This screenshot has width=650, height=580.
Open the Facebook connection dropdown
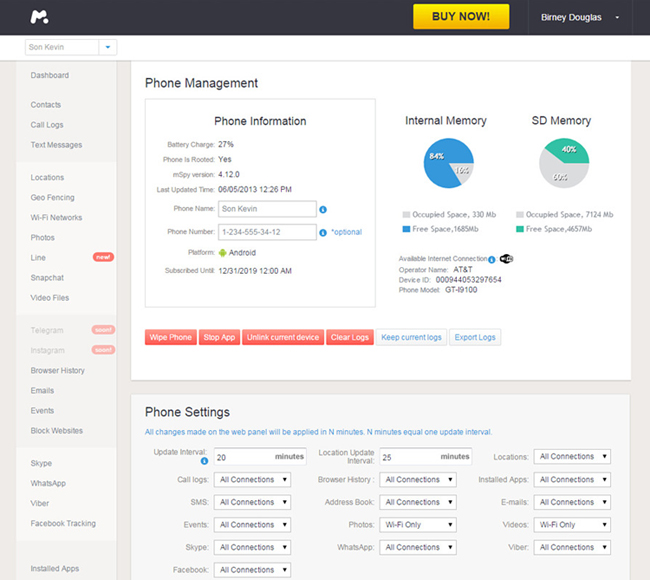pyautogui.click(x=252, y=570)
